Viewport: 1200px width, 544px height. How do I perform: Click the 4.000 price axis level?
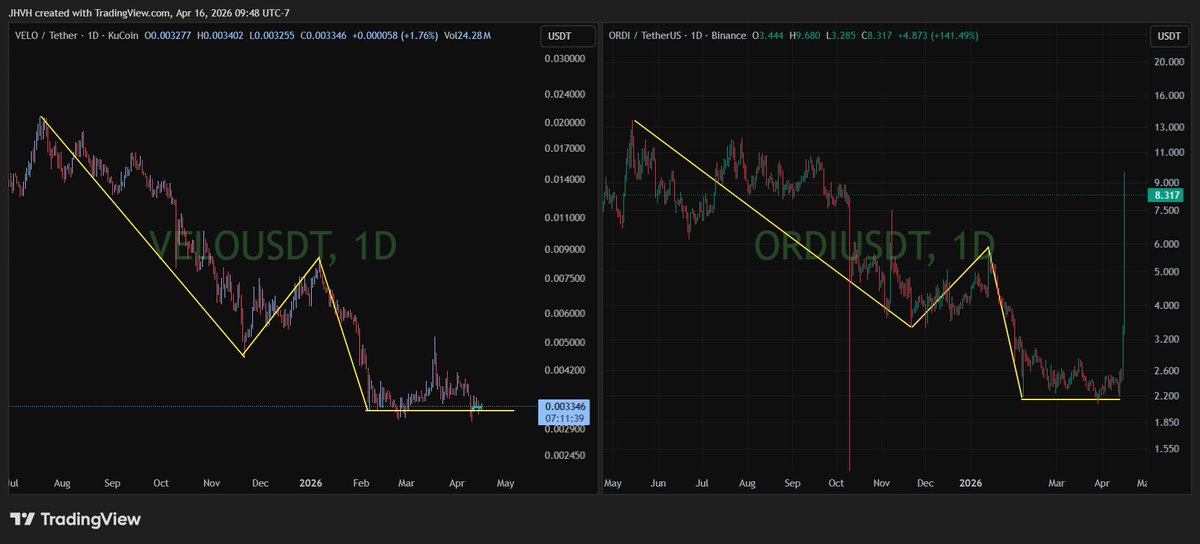click(1167, 306)
